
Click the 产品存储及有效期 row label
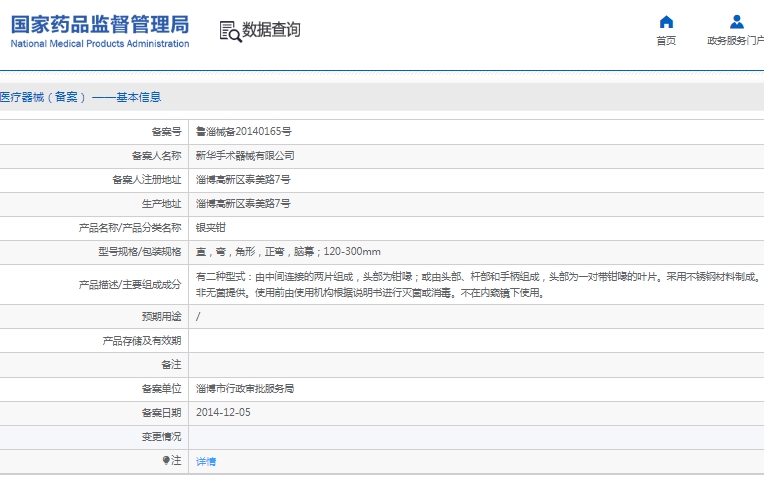pyautogui.click(x=142, y=341)
